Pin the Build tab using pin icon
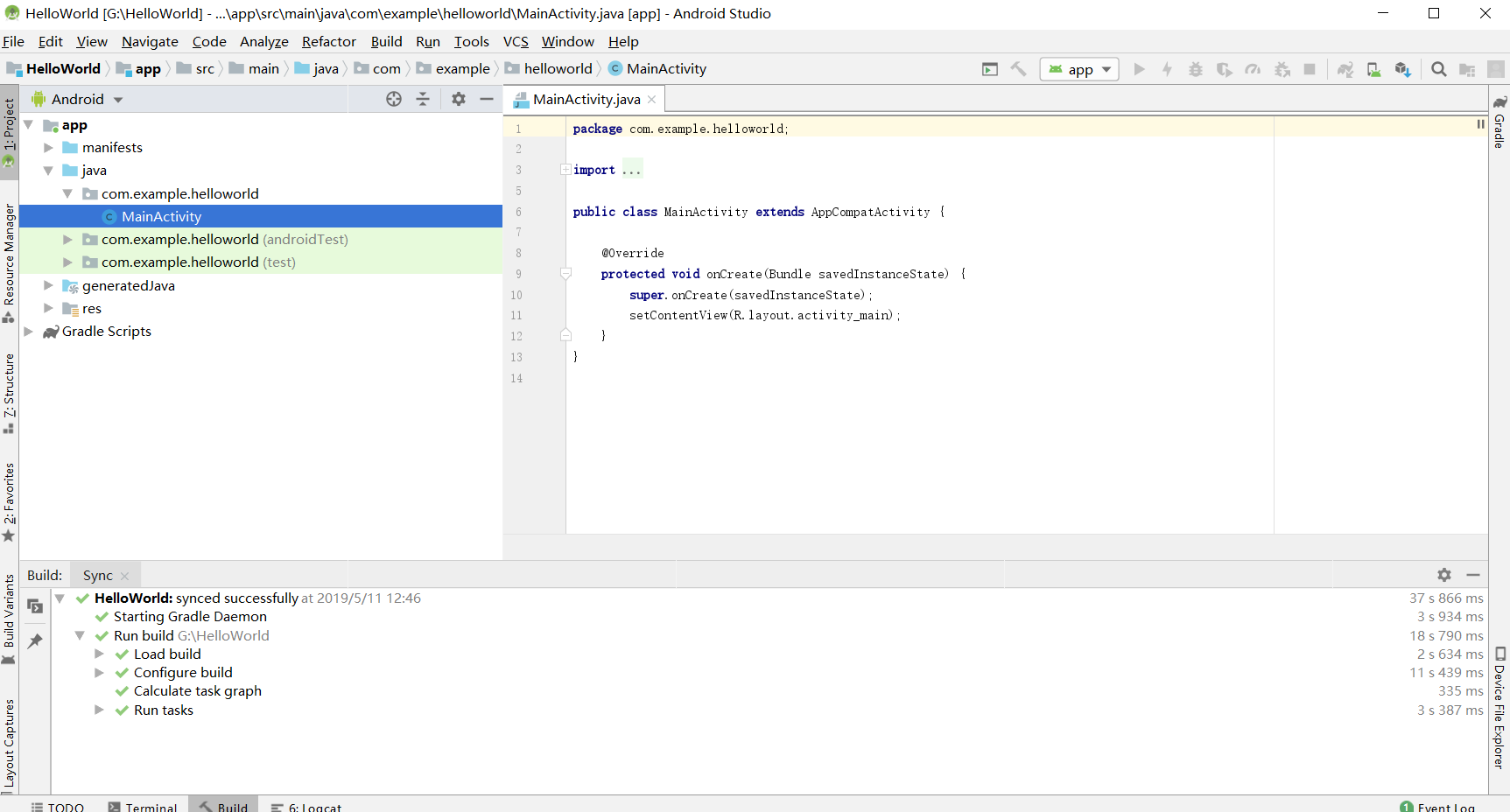This screenshot has width=1510, height=812. tap(35, 640)
